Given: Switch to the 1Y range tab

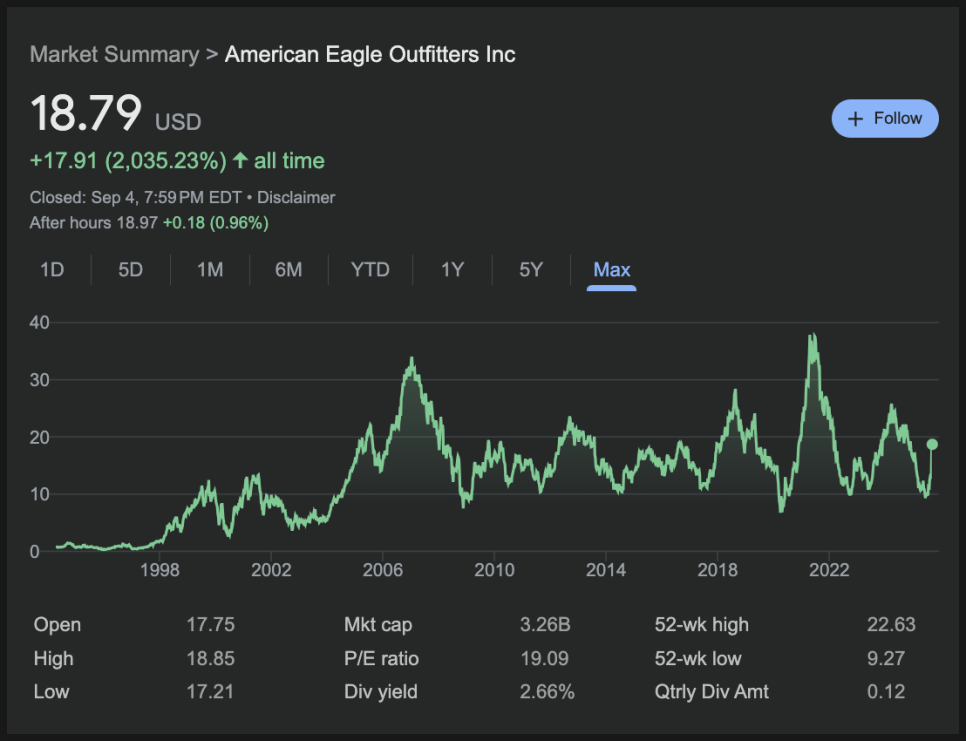Looking at the screenshot, I should click(x=452, y=270).
